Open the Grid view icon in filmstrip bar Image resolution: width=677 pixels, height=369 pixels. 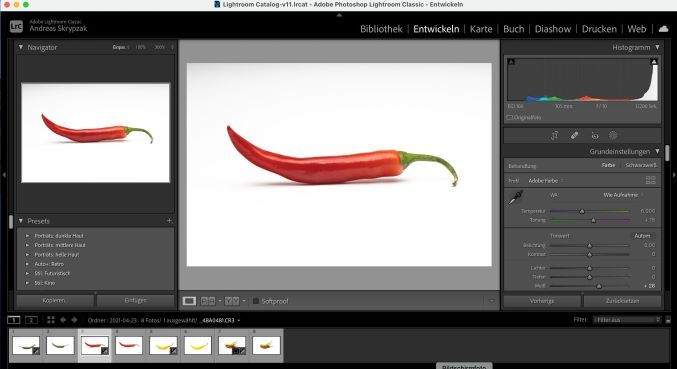[51, 320]
